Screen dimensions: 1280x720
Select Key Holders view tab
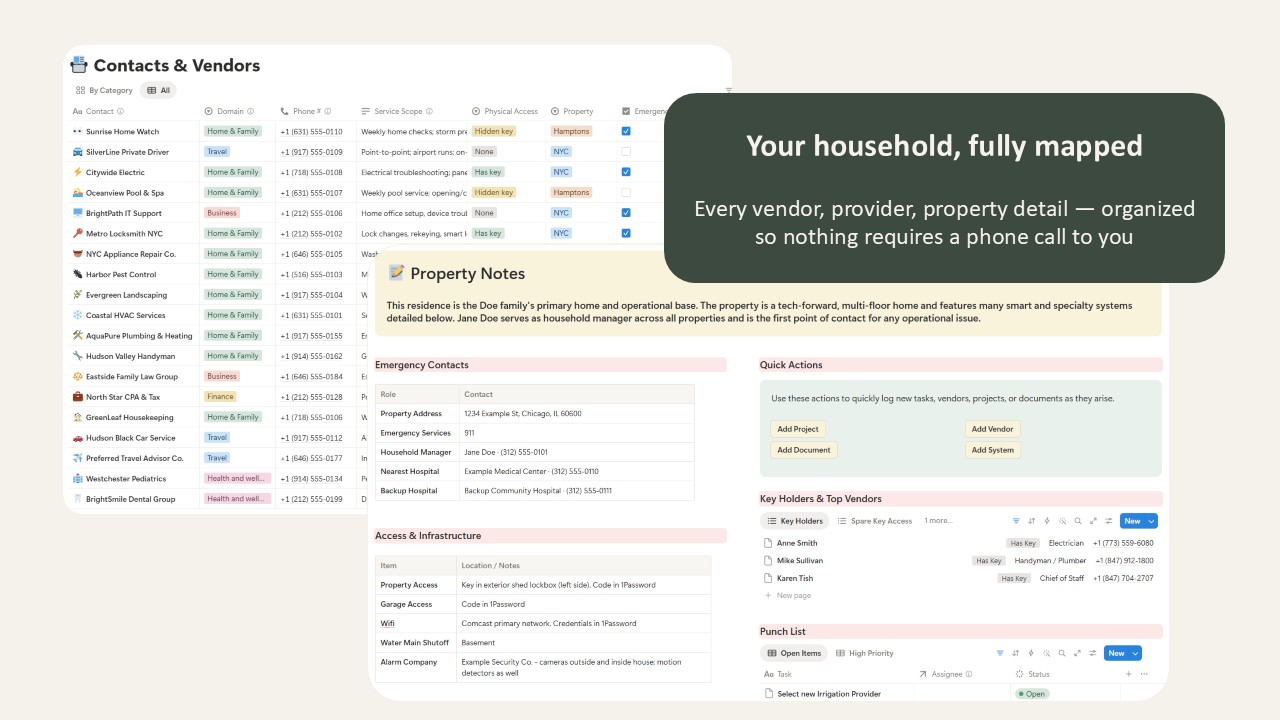(x=795, y=521)
